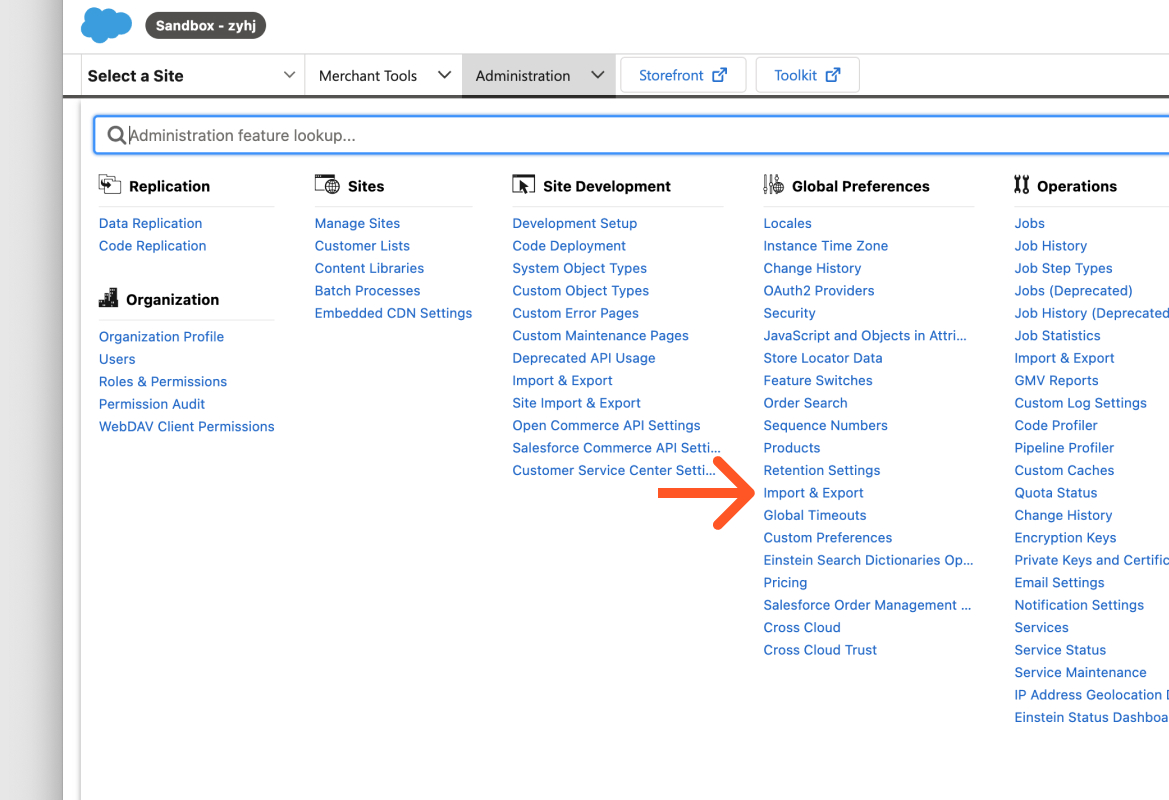
Task: Click the Global Preferences sliders icon
Action: (x=773, y=184)
